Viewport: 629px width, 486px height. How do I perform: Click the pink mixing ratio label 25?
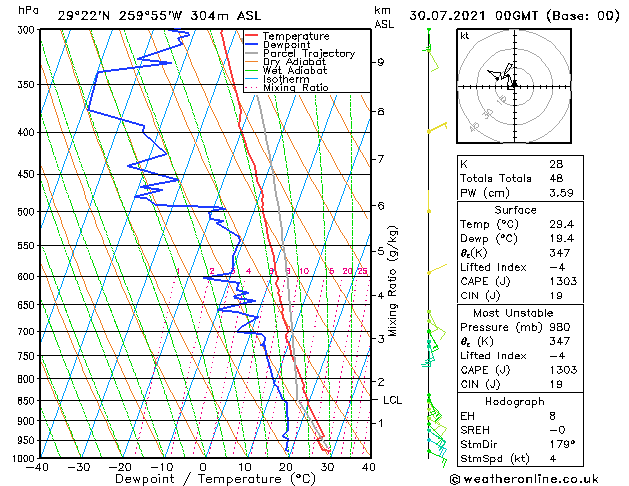[362, 271]
